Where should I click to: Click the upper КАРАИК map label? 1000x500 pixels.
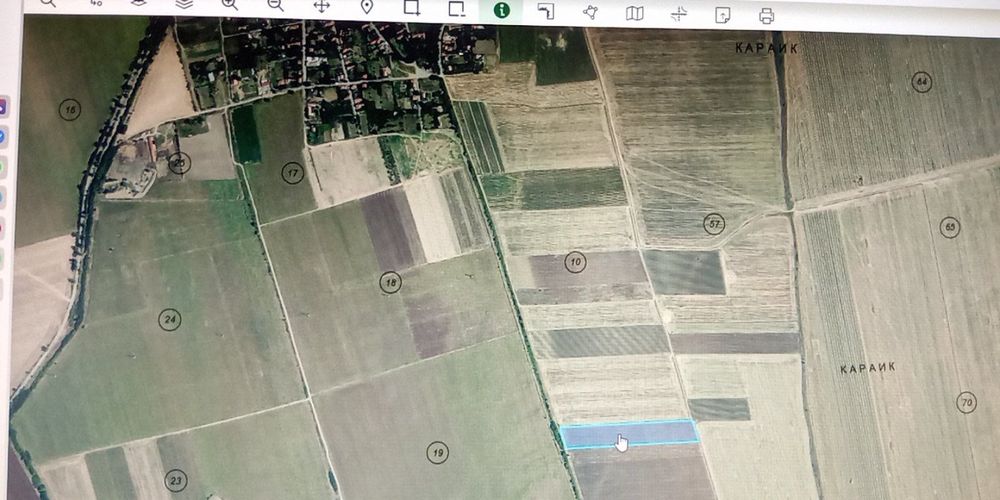(767, 48)
